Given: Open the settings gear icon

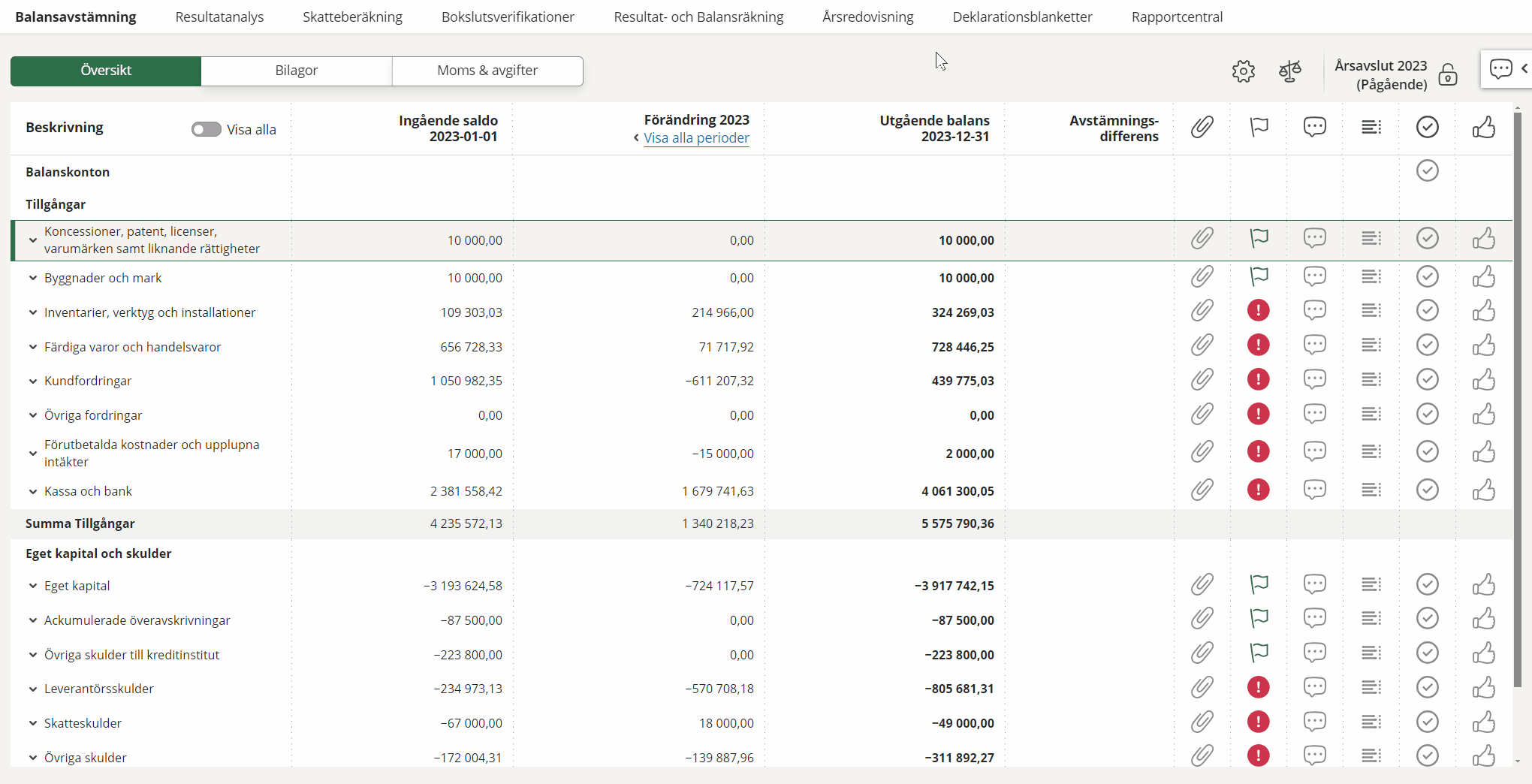Looking at the screenshot, I should (x=1243, y=71).
